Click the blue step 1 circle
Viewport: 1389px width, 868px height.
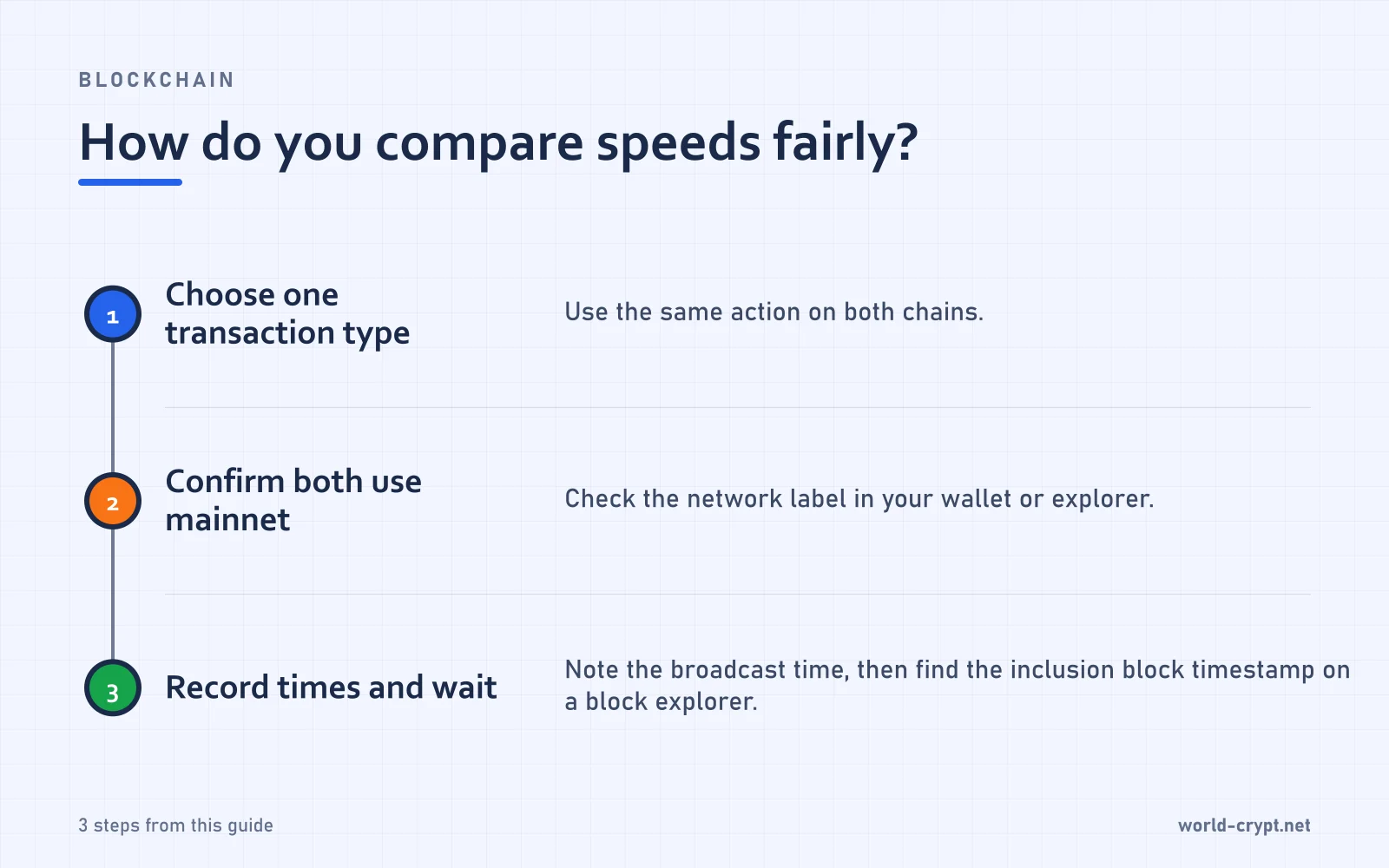click(x=113, y=314)
